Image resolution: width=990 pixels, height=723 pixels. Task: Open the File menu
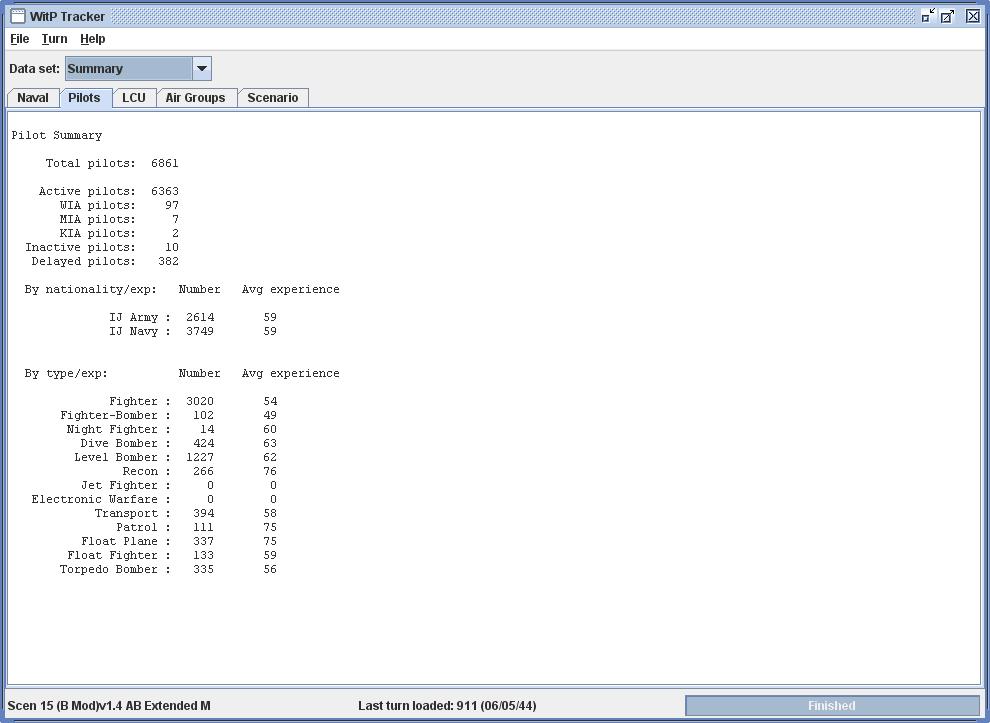pyautogui.click(x=20, y=39)
